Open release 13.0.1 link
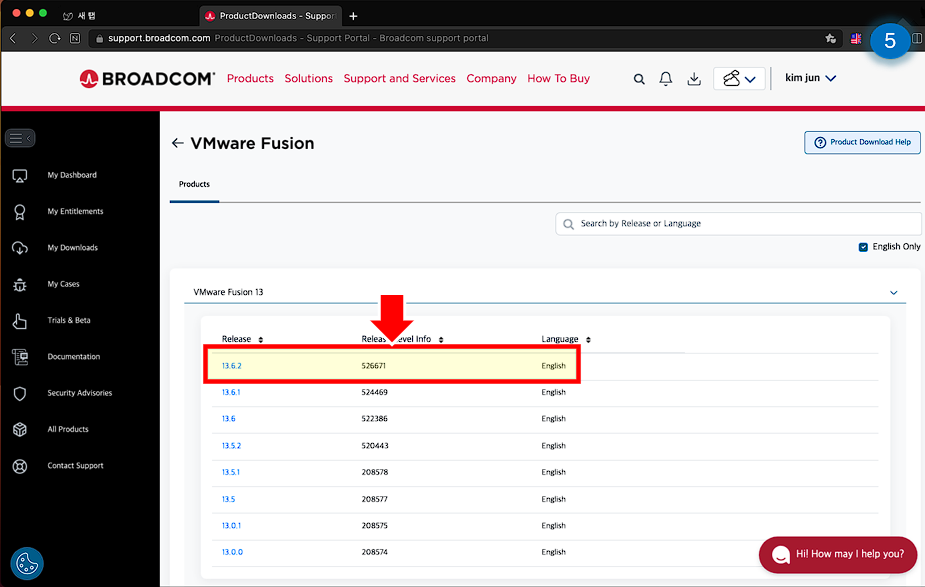Screen dimensions: 925x587 [x=231, y=526]
